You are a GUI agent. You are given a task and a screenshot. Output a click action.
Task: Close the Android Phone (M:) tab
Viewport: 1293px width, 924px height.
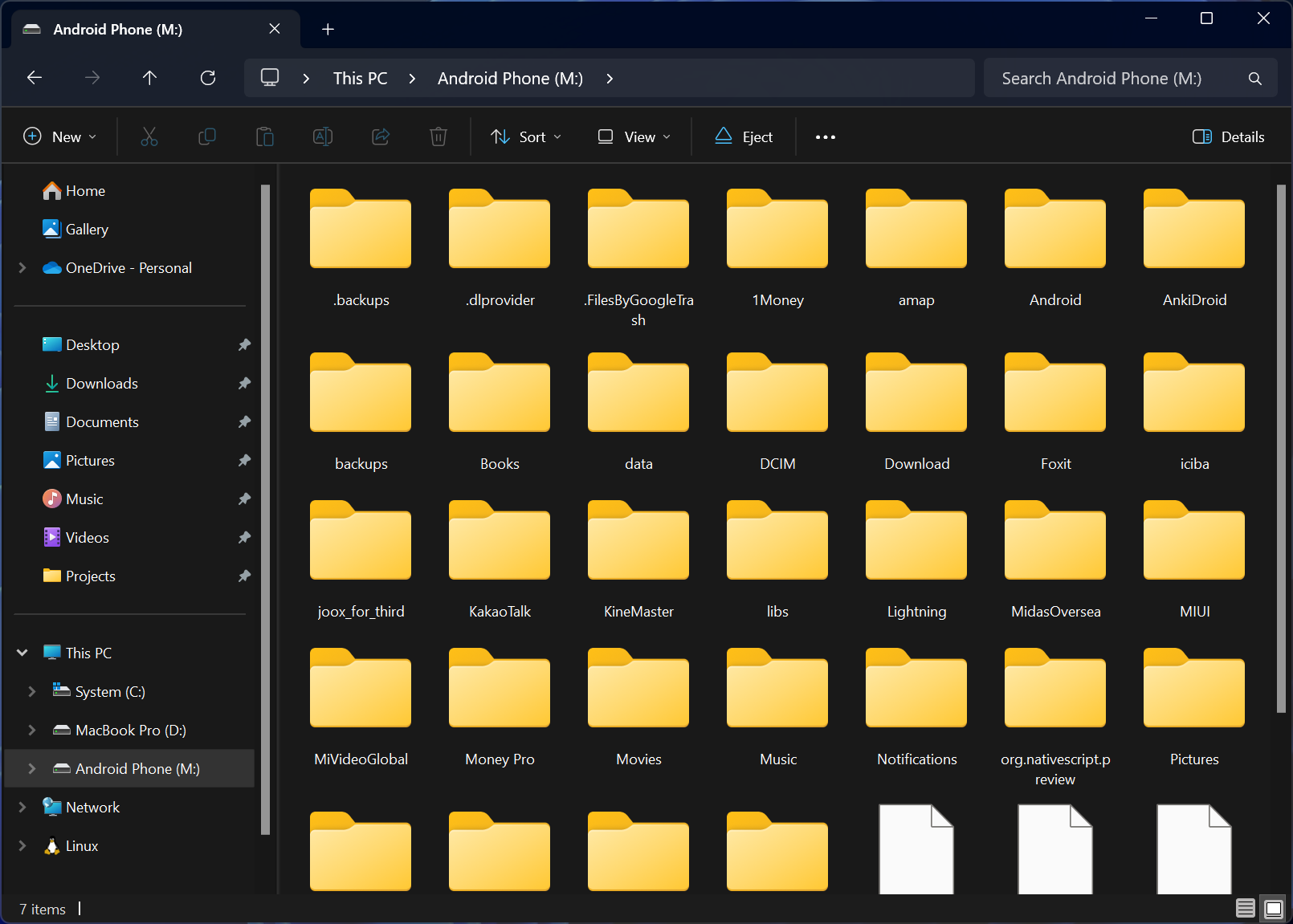[275, 29]
